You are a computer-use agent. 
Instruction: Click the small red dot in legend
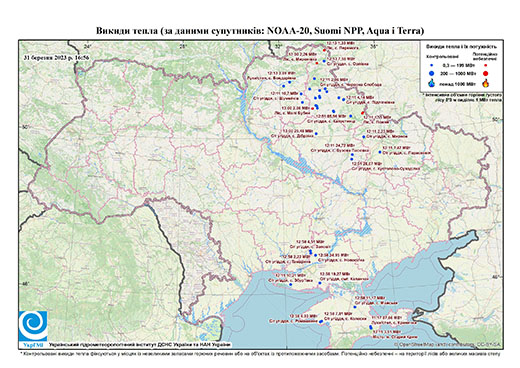pos(485,65)
